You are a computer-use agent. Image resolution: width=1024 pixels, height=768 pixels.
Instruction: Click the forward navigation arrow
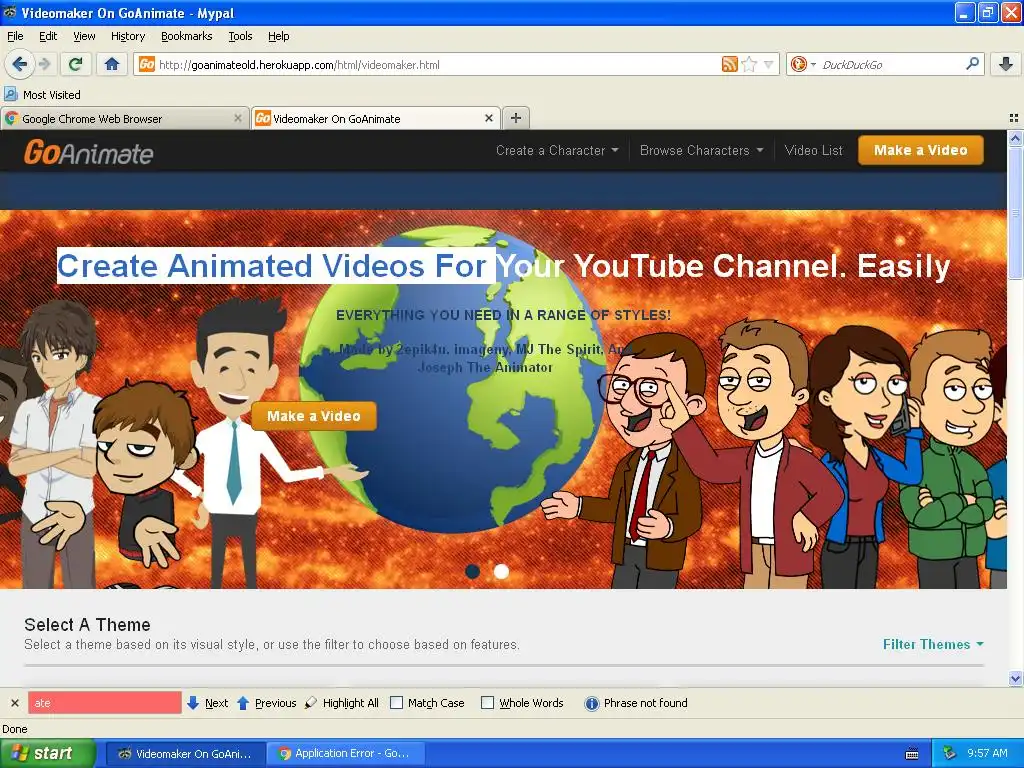tap(44, 64)
